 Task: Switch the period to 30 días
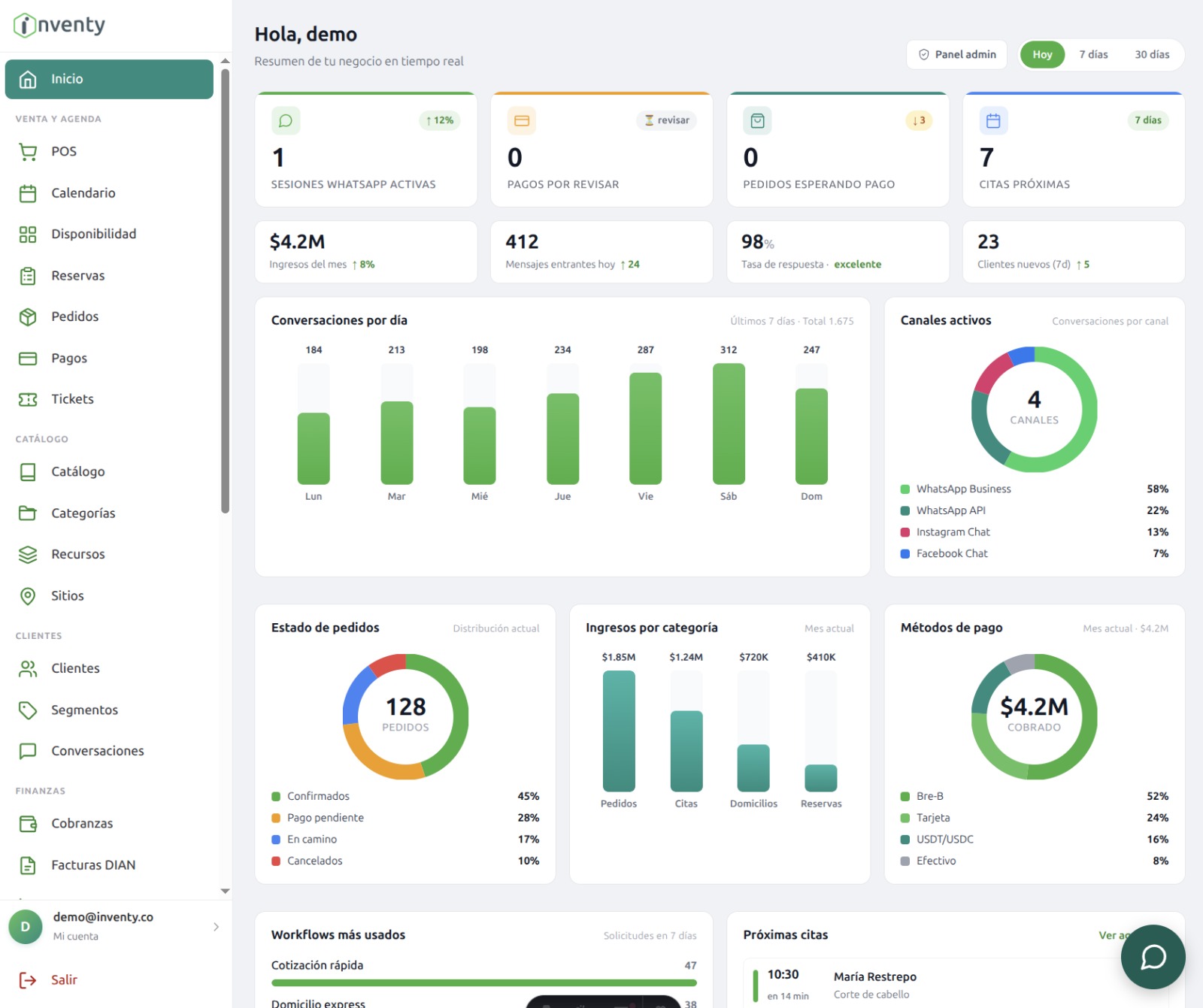1152,54
